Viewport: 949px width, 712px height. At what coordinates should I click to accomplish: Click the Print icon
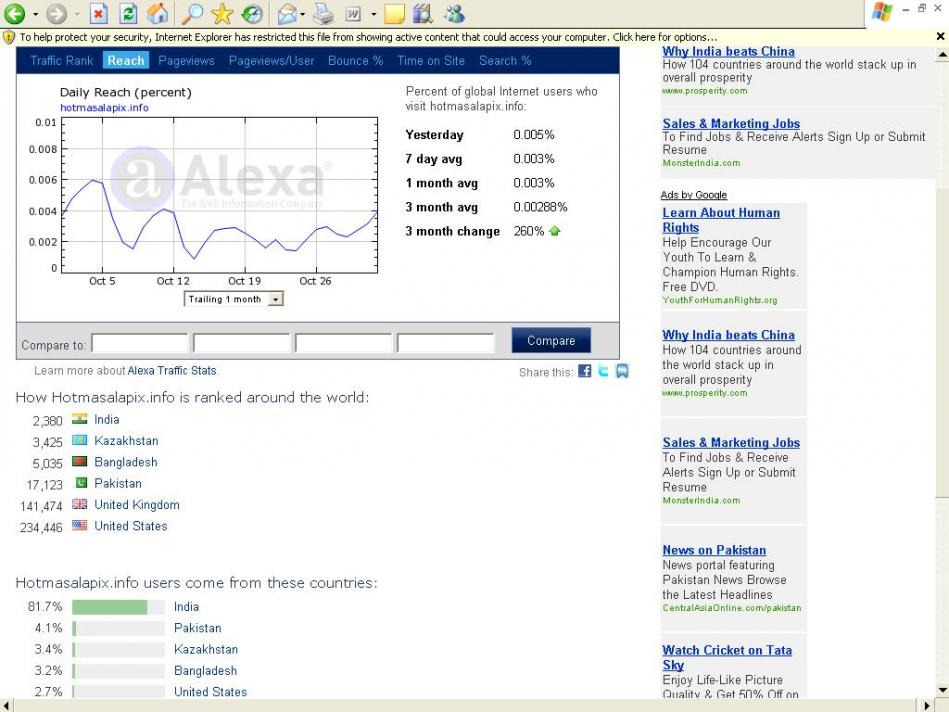point(323,13)
